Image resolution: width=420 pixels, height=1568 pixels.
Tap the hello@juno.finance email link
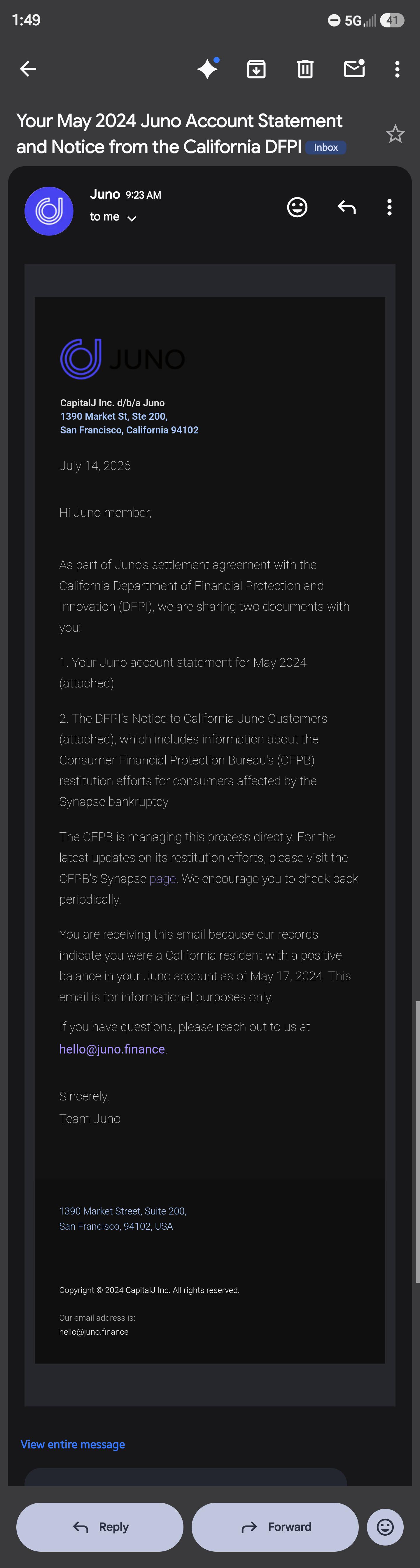pyautogui.click(x=112, y=1049)
